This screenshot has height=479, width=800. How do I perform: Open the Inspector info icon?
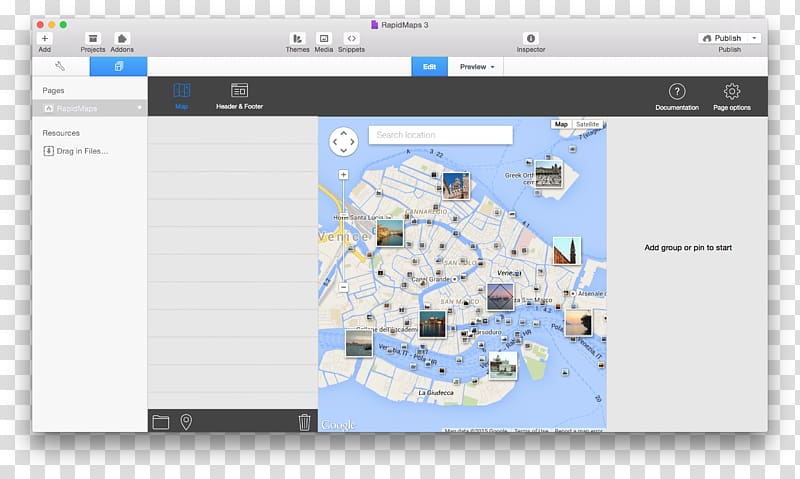(531, 38)
